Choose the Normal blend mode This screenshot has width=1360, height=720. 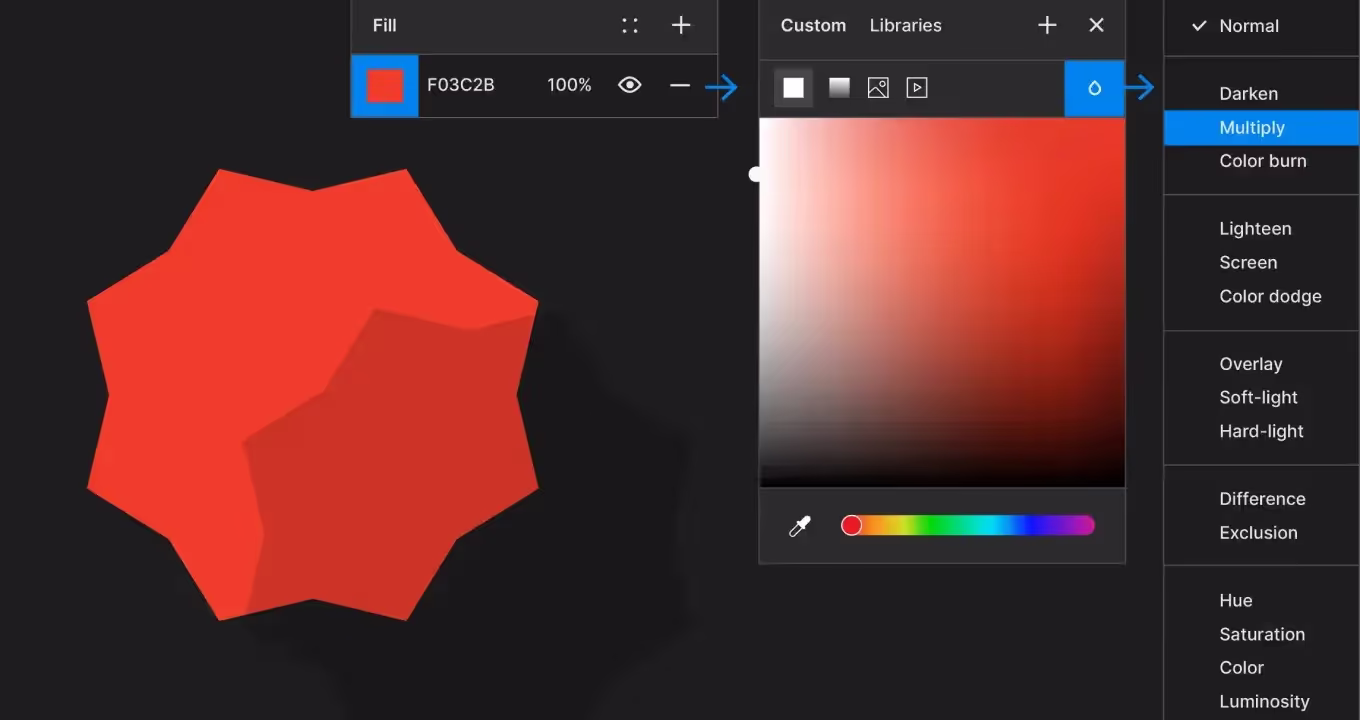[1248, 26]
